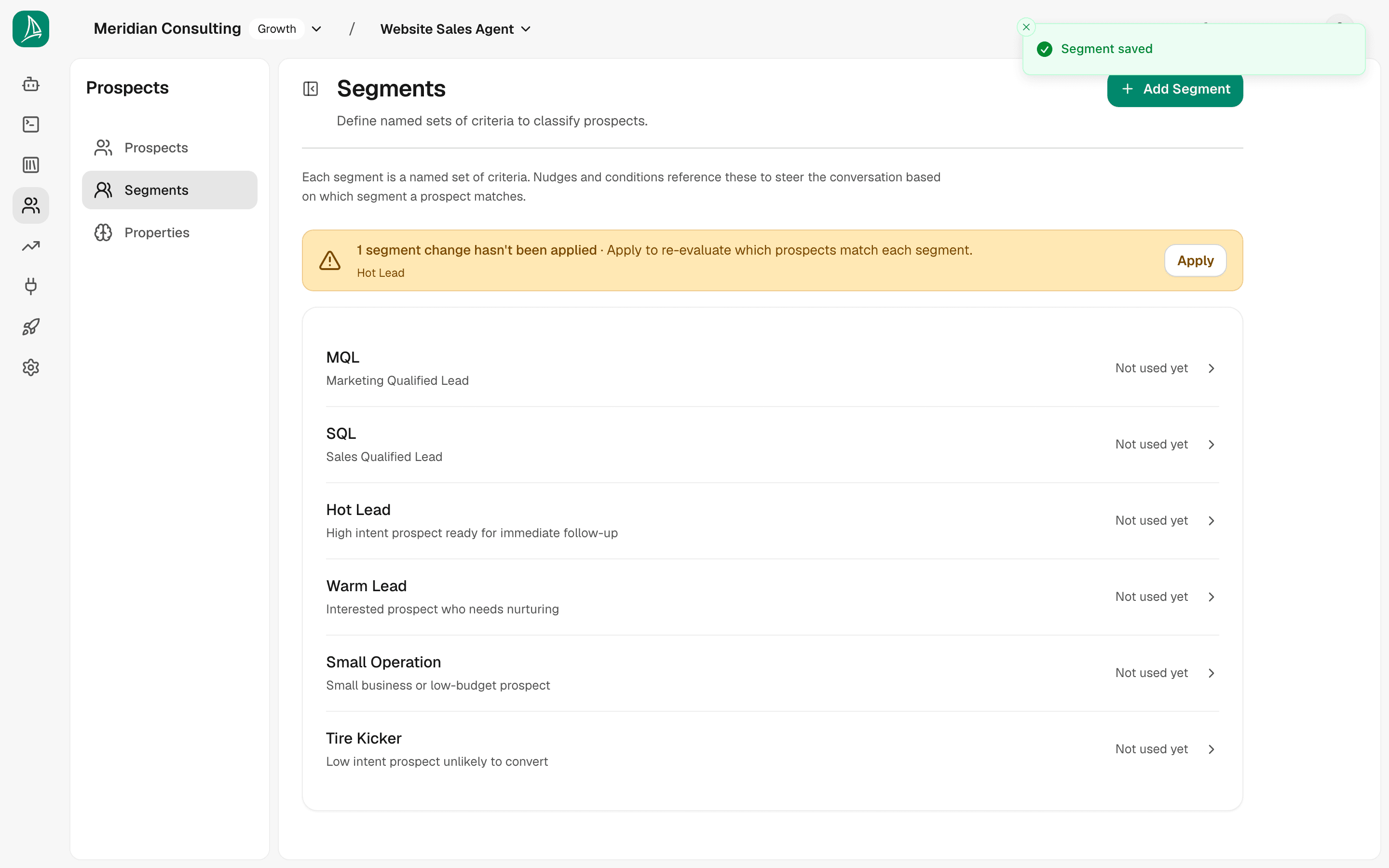Open the SQL segment chevron
1389x868 pixels.
coord(1211,445)
